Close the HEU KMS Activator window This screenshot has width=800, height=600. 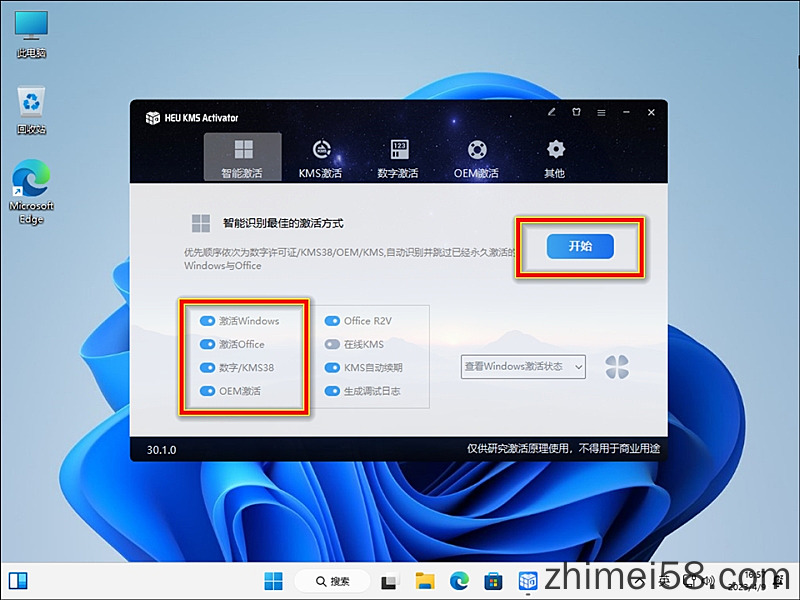click(x=652, y=112)
